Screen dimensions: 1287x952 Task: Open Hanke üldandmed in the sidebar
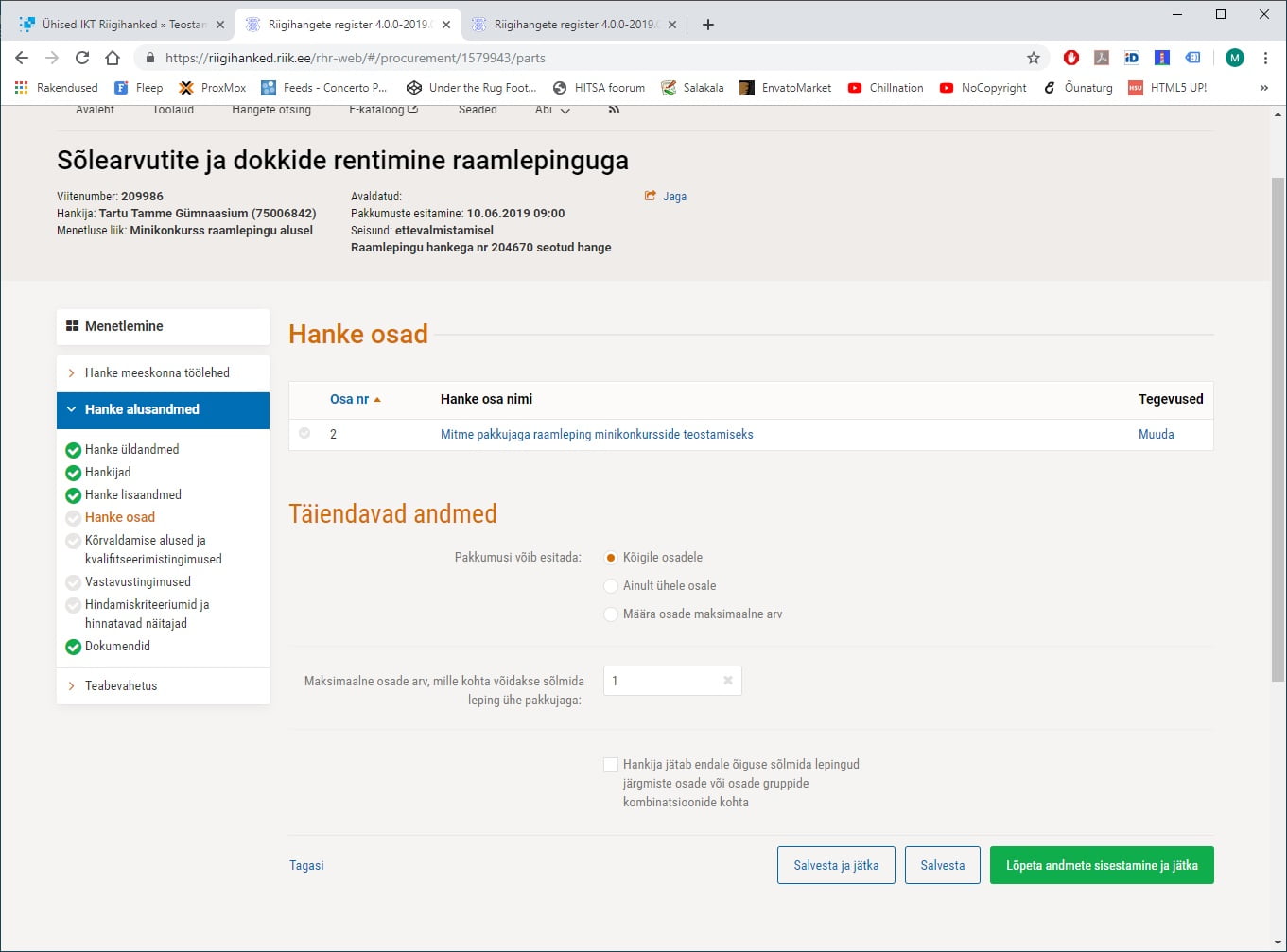coord(131,450)
